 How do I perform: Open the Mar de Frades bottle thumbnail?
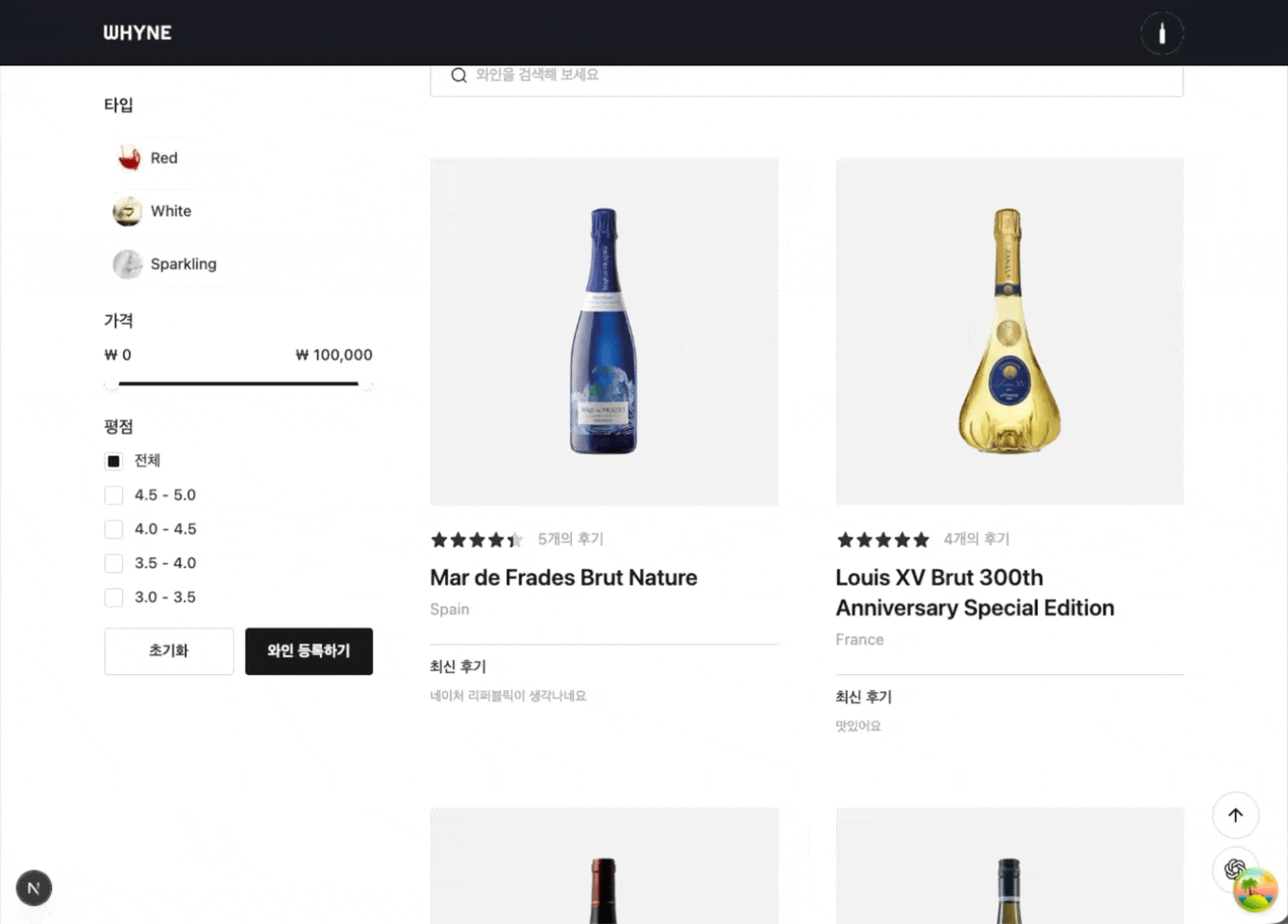(604, 331)
